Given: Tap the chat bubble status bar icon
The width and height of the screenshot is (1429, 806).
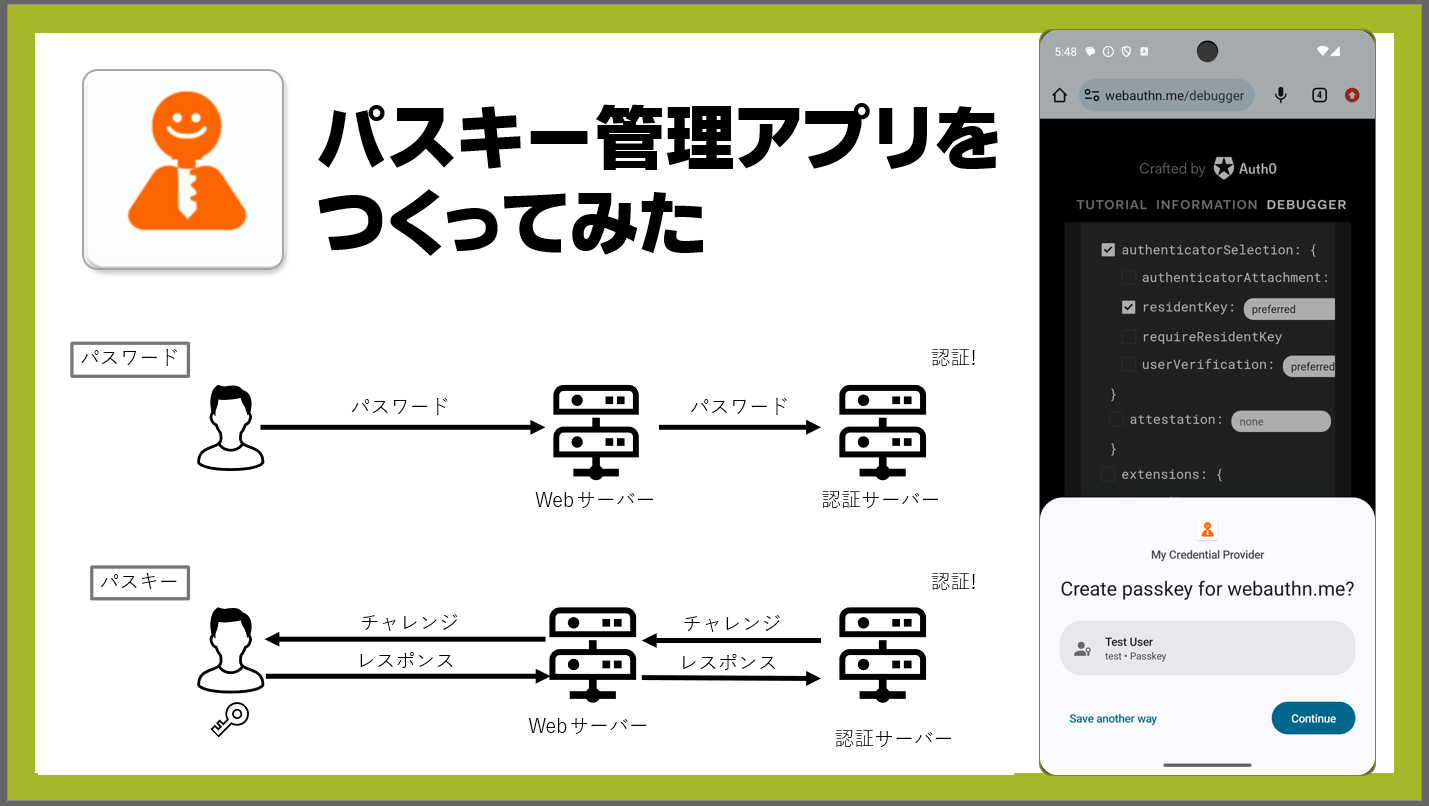Looking at the screenshot, I should (1090, 51).
